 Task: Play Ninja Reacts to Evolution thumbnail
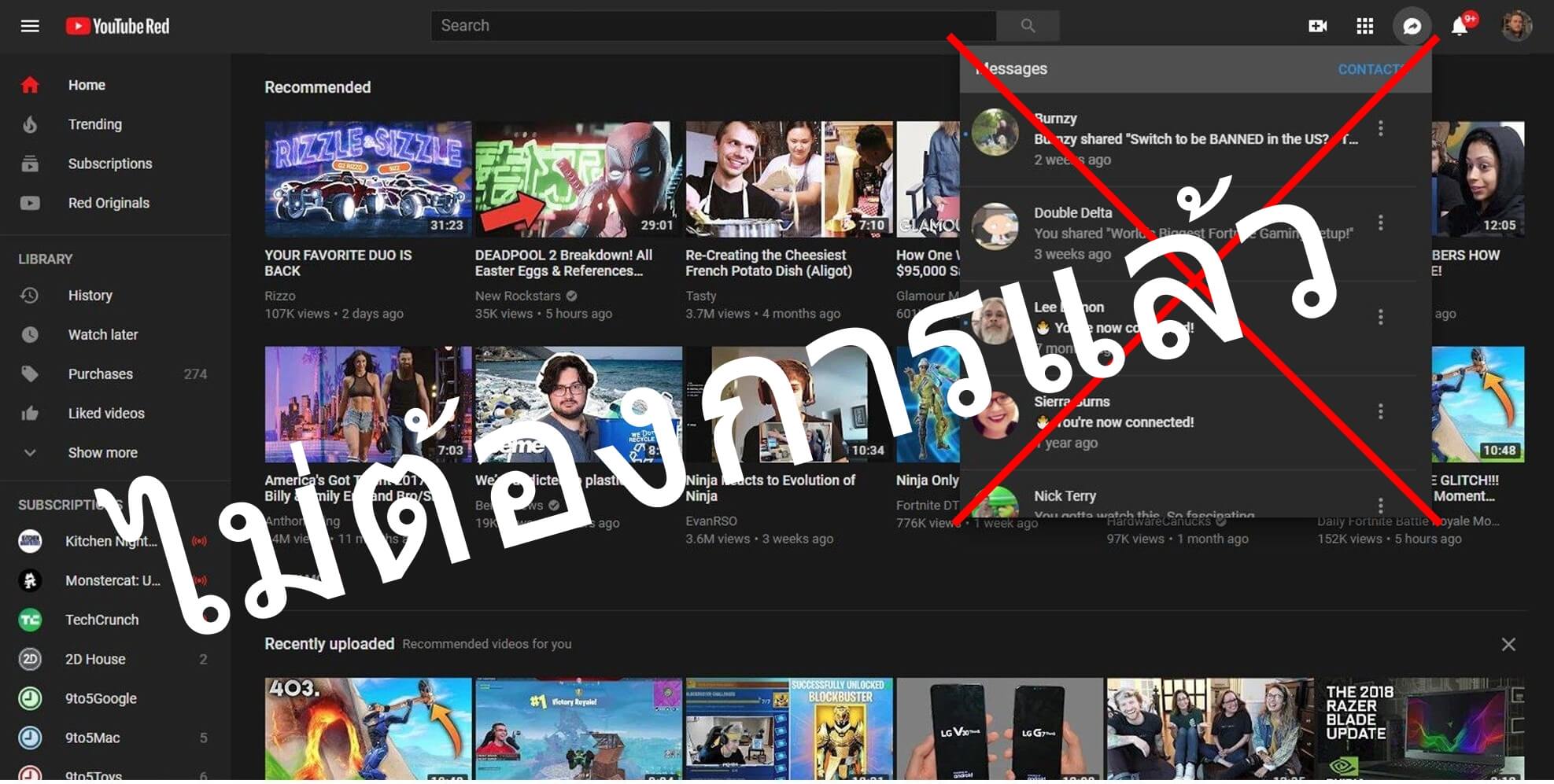coord(789,404)
